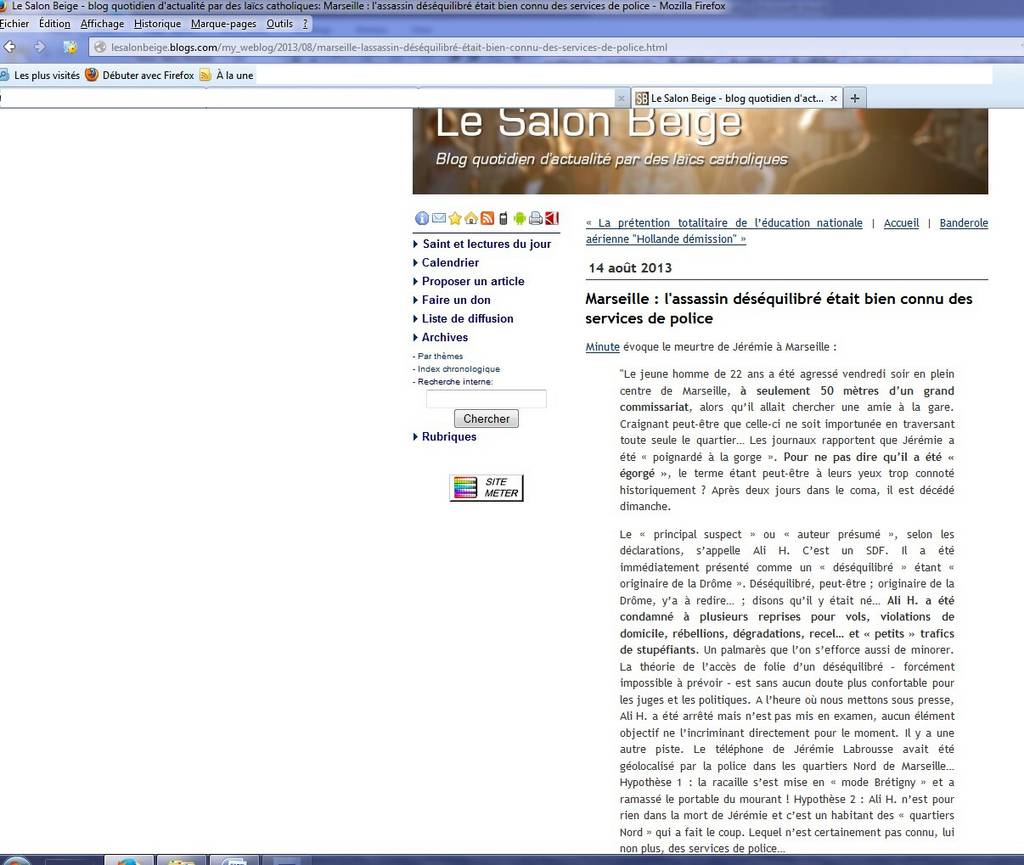This screenshot has width=1024, height=865.
Task: Click the green Android icon
Action: pos(519,218)
